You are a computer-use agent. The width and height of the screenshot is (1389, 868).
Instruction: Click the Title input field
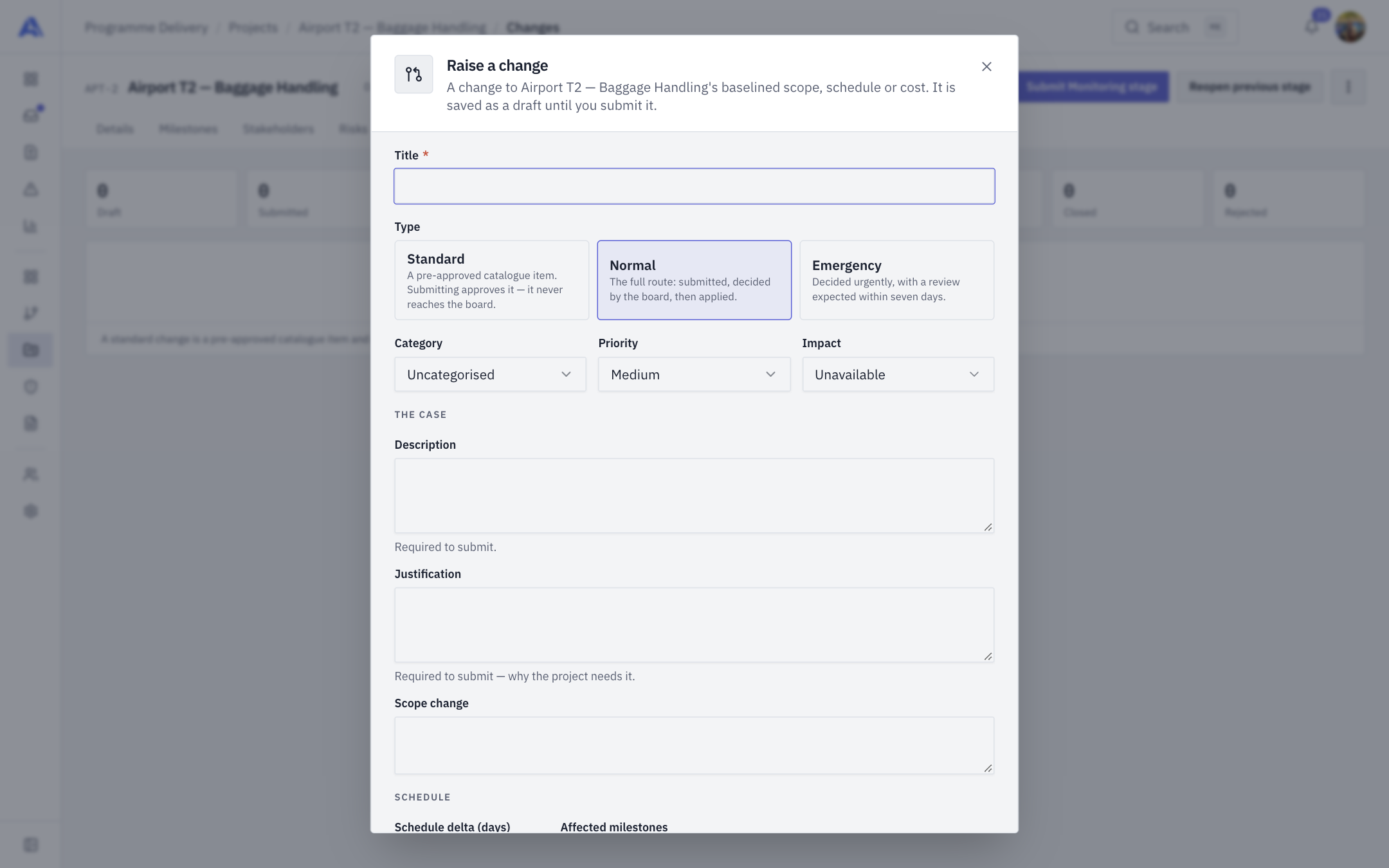coord(694,186)
